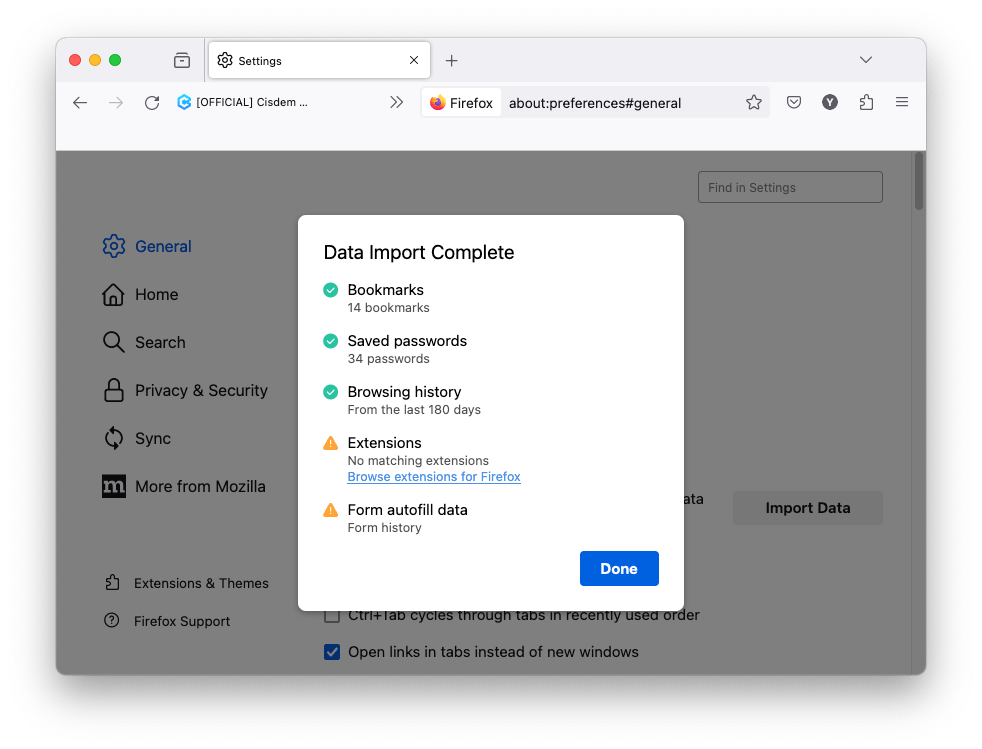This screenshot has height=749, width=982.
Task: Show more bookmarks toolbar items chevron
Action: click(397, 102)
